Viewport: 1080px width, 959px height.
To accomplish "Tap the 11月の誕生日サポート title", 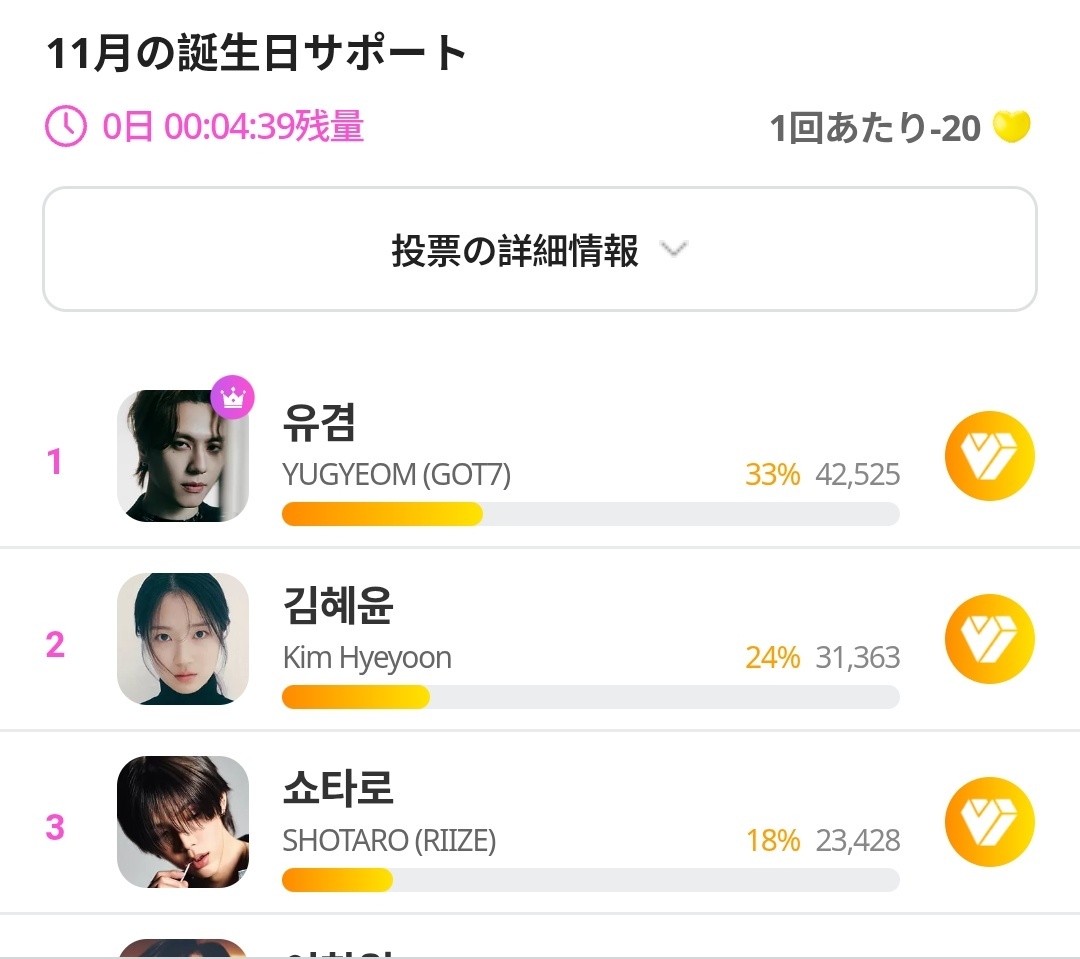I will (257, 53).
